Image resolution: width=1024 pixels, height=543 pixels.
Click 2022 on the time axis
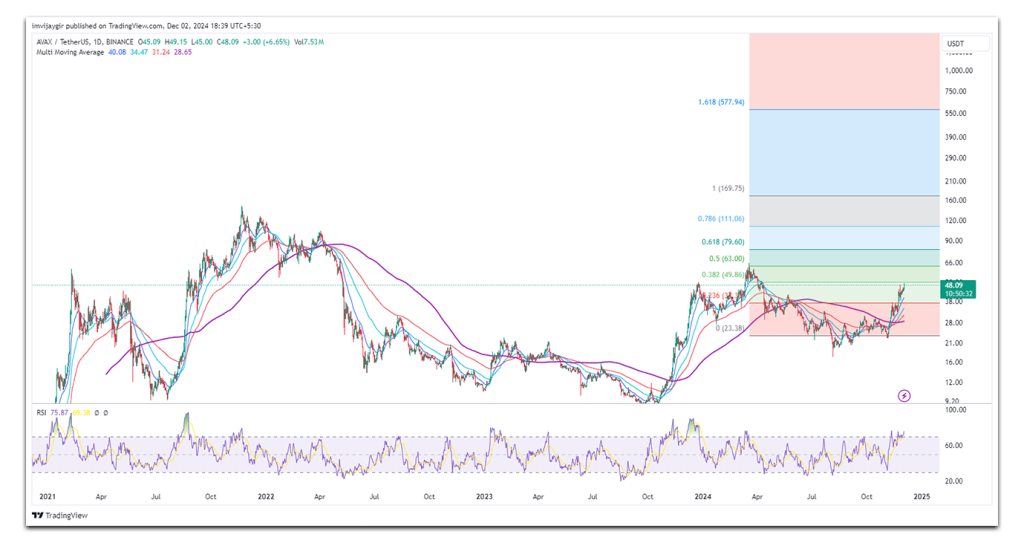click(x=266, y=497)
